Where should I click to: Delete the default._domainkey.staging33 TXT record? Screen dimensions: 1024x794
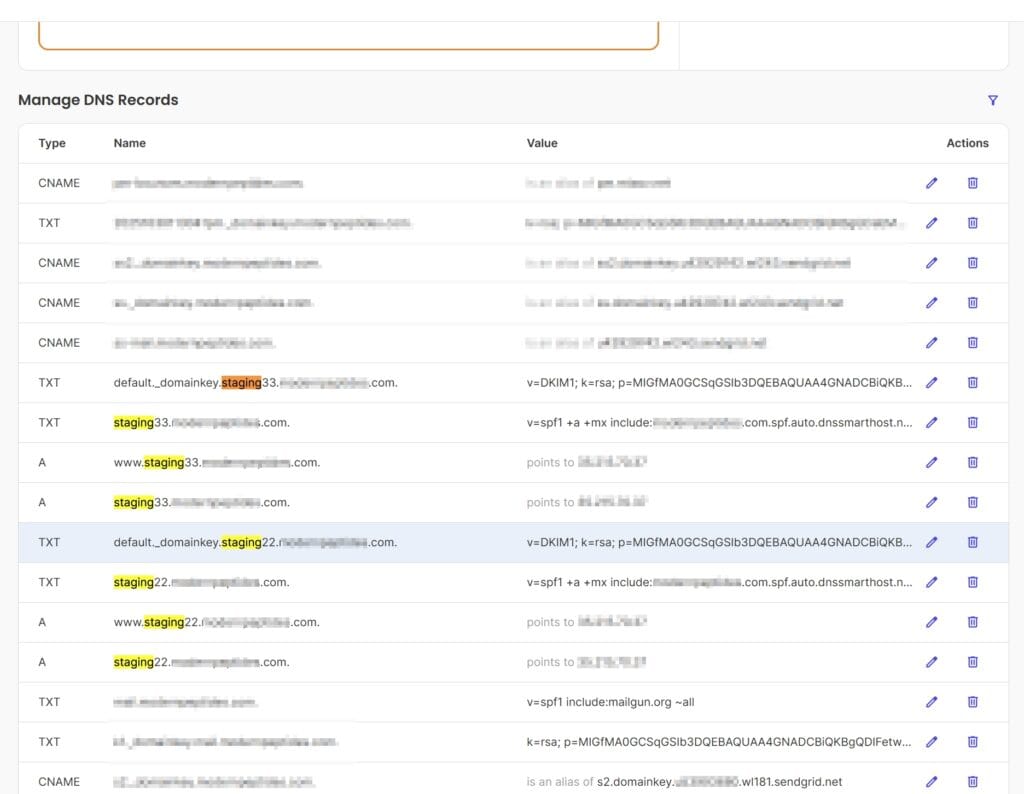pos(972,382)
